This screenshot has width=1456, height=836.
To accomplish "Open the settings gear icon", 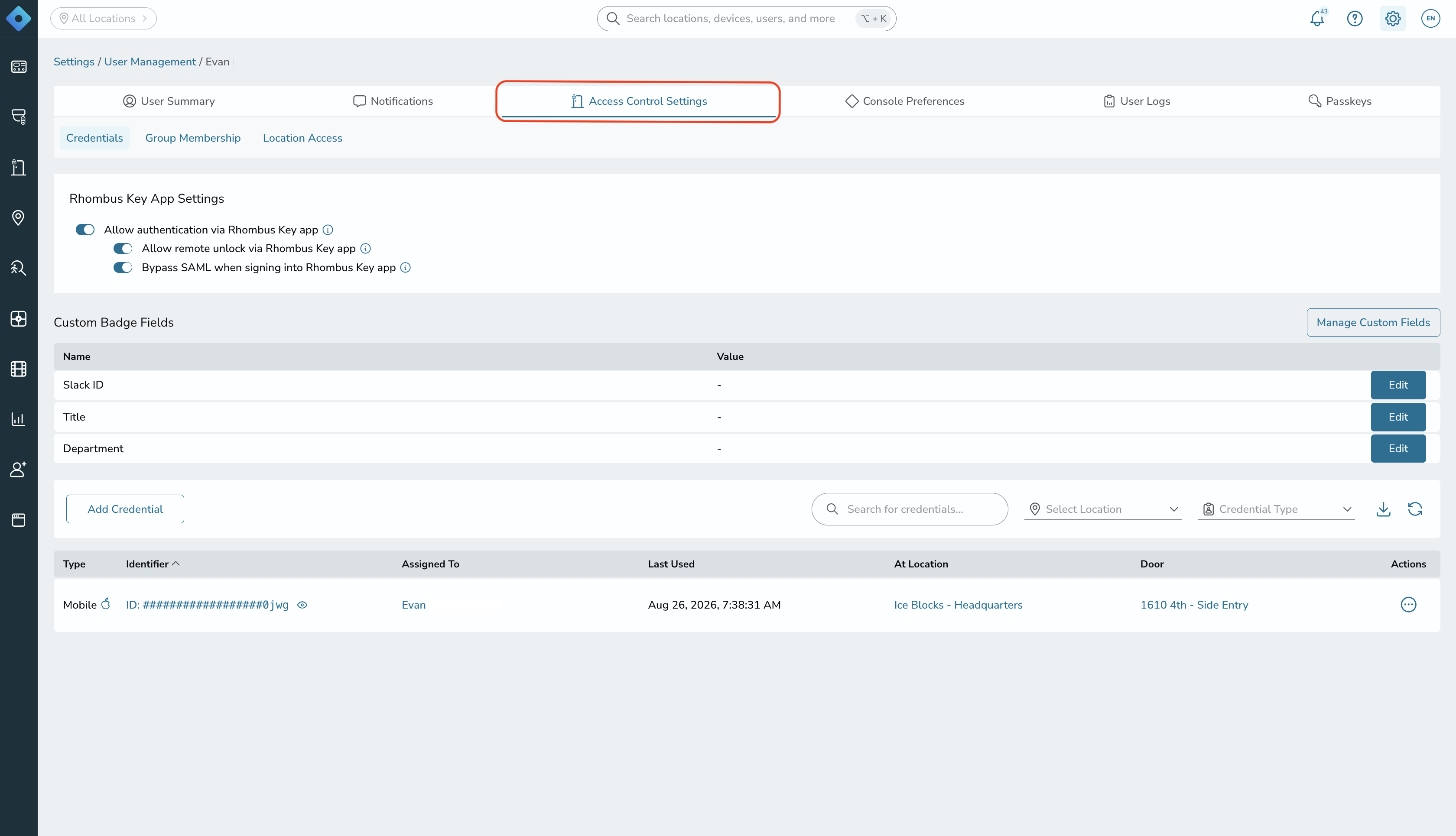I will click(x=1392, y=18).
